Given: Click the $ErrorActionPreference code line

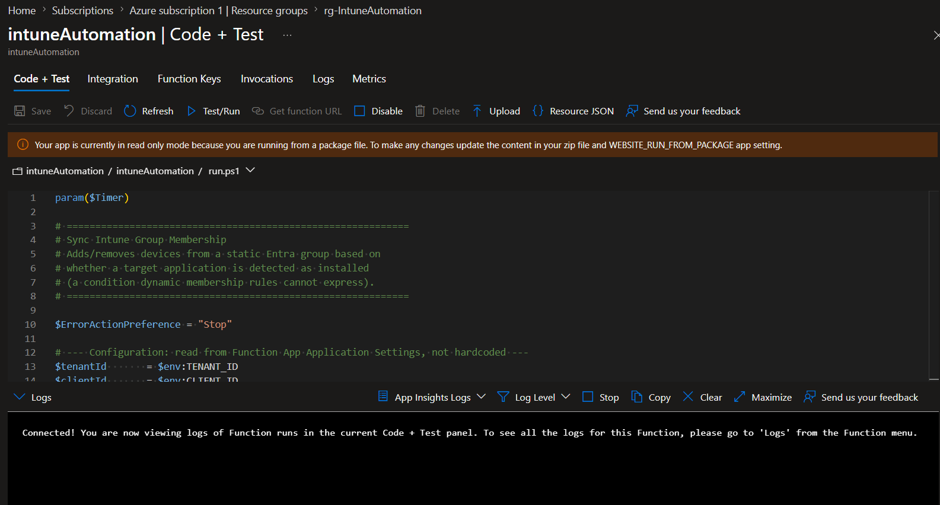Looking at the screenshot, I should pos(143,324).
